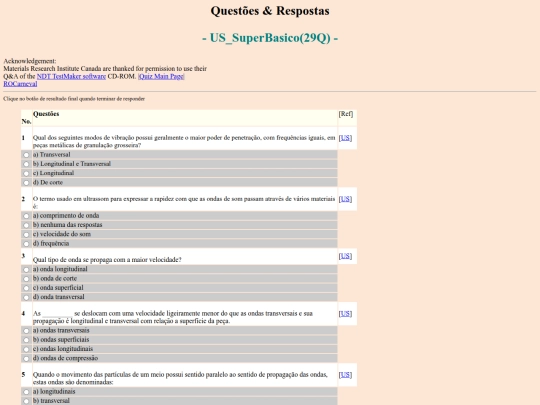Choose c) Longitudinal for question 1

point(26,174)
